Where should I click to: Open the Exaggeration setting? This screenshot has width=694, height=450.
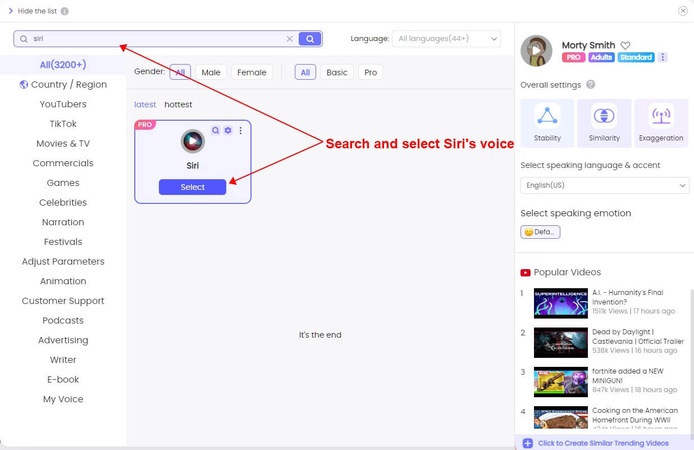pyautogui.click(x=661, y=123)
